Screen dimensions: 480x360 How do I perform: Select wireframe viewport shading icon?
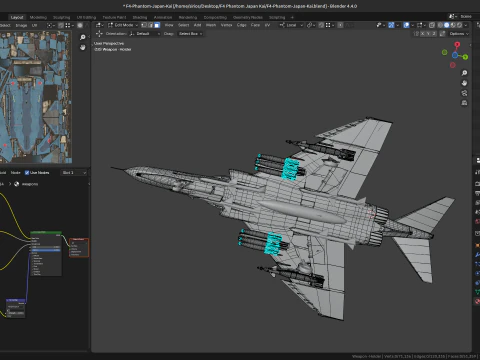[x=440, y=25]
